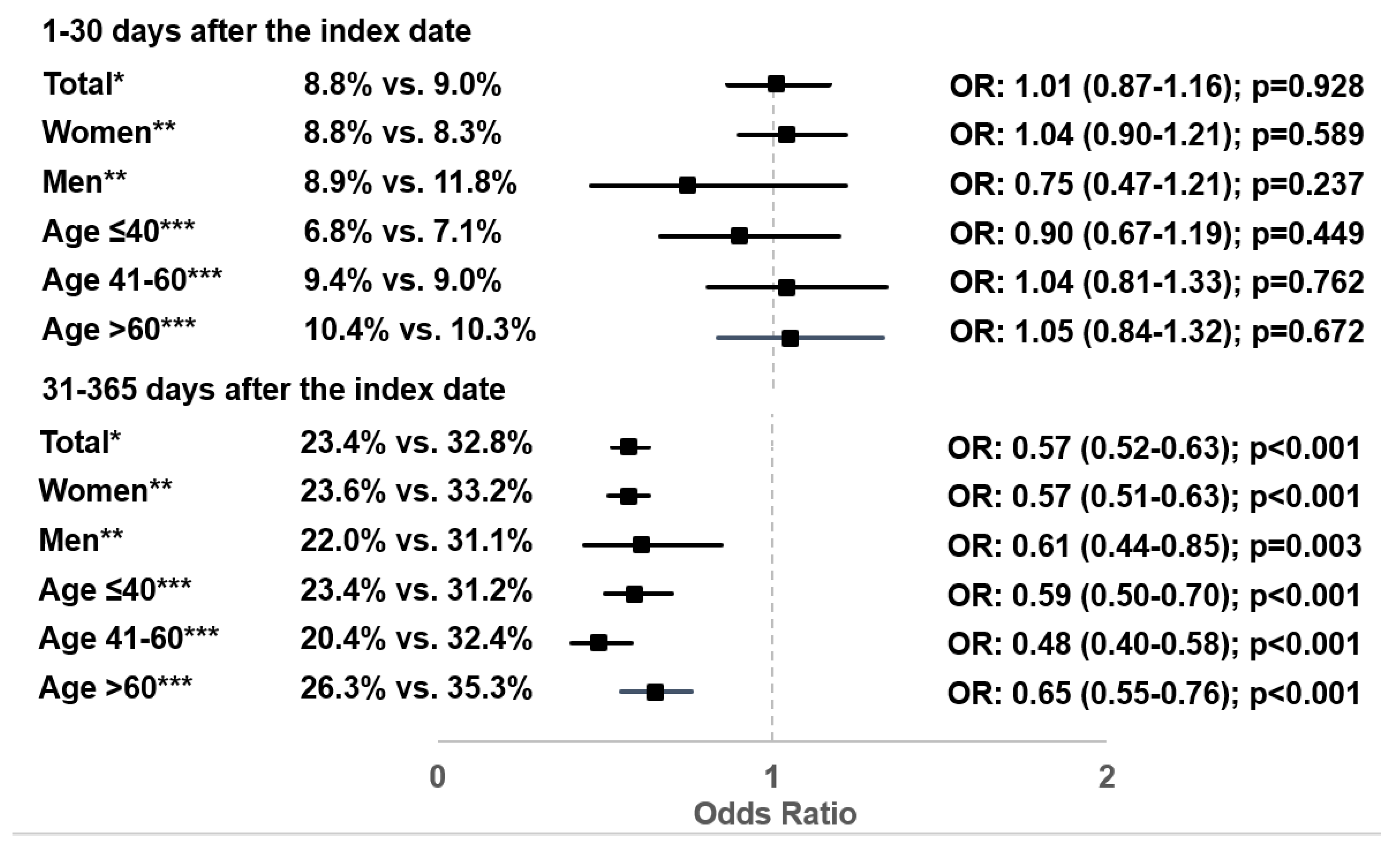Click the blue-line Age >60 marker under 31-365 days
The height and width of the screenshot is (853, 1400).
pyautogui.click(x=655, y=692)
